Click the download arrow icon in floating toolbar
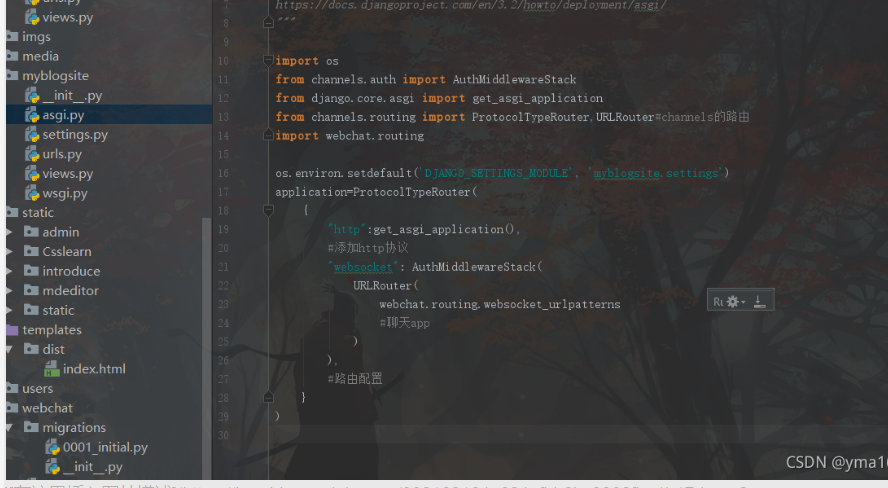 (759, 302)
